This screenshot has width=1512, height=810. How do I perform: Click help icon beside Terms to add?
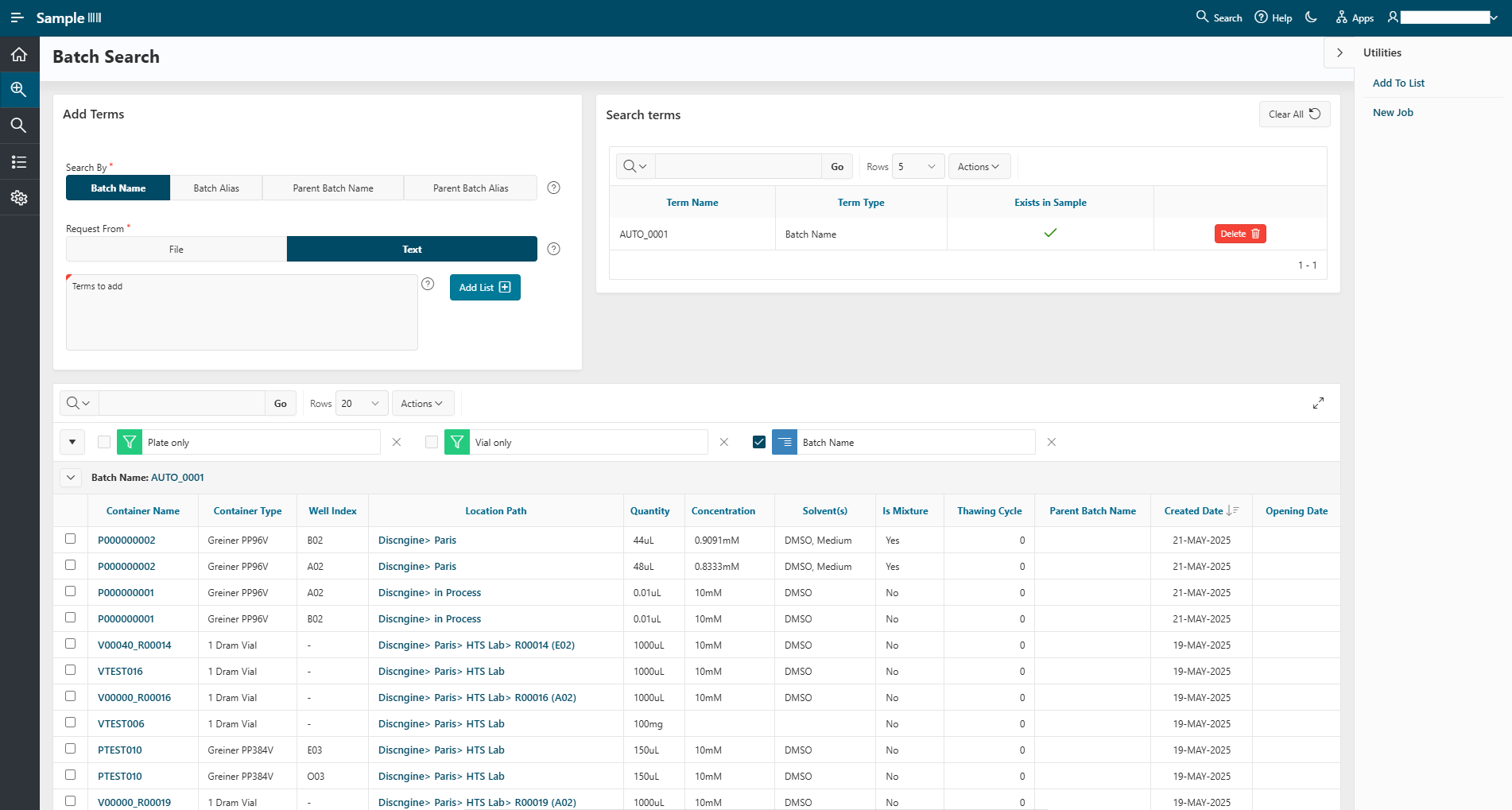[x=428, y=284]
